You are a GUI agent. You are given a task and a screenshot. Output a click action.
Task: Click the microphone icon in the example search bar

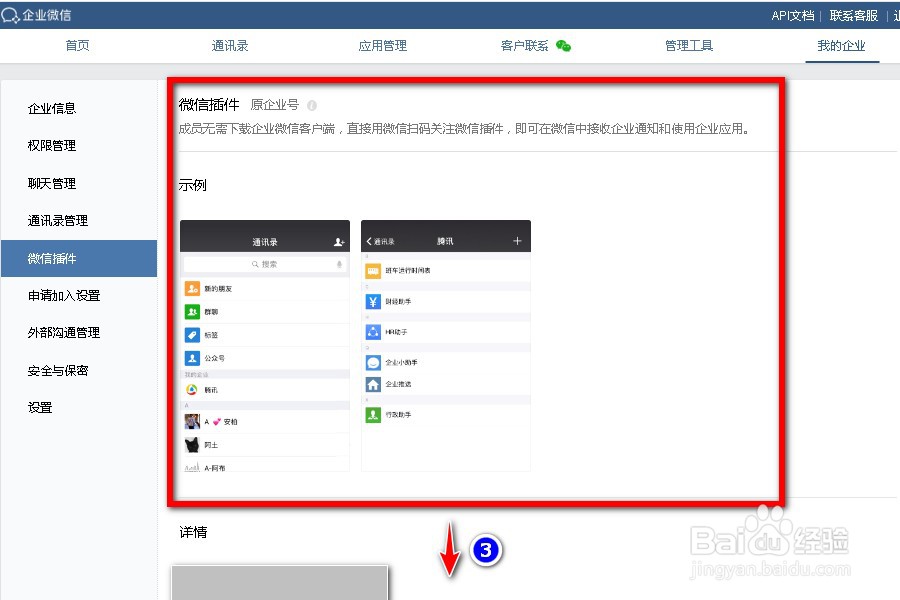(339, 264)
